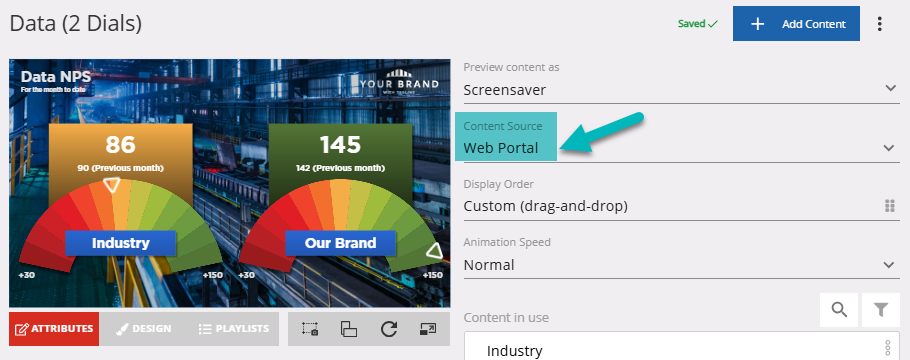The height and width of the screenshot is (360, 910).
Task: Open the search magnifier for content
Action: click(839, 310)
